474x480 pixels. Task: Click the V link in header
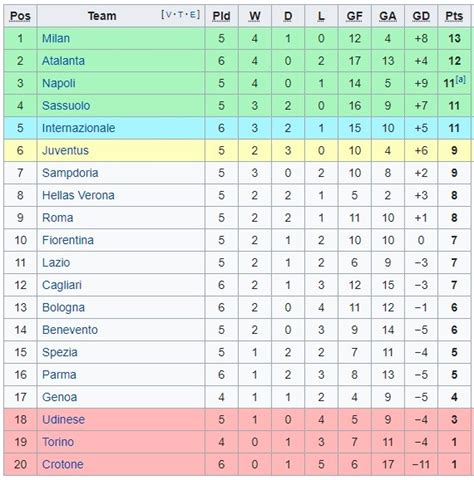click(x=169, y=15)
